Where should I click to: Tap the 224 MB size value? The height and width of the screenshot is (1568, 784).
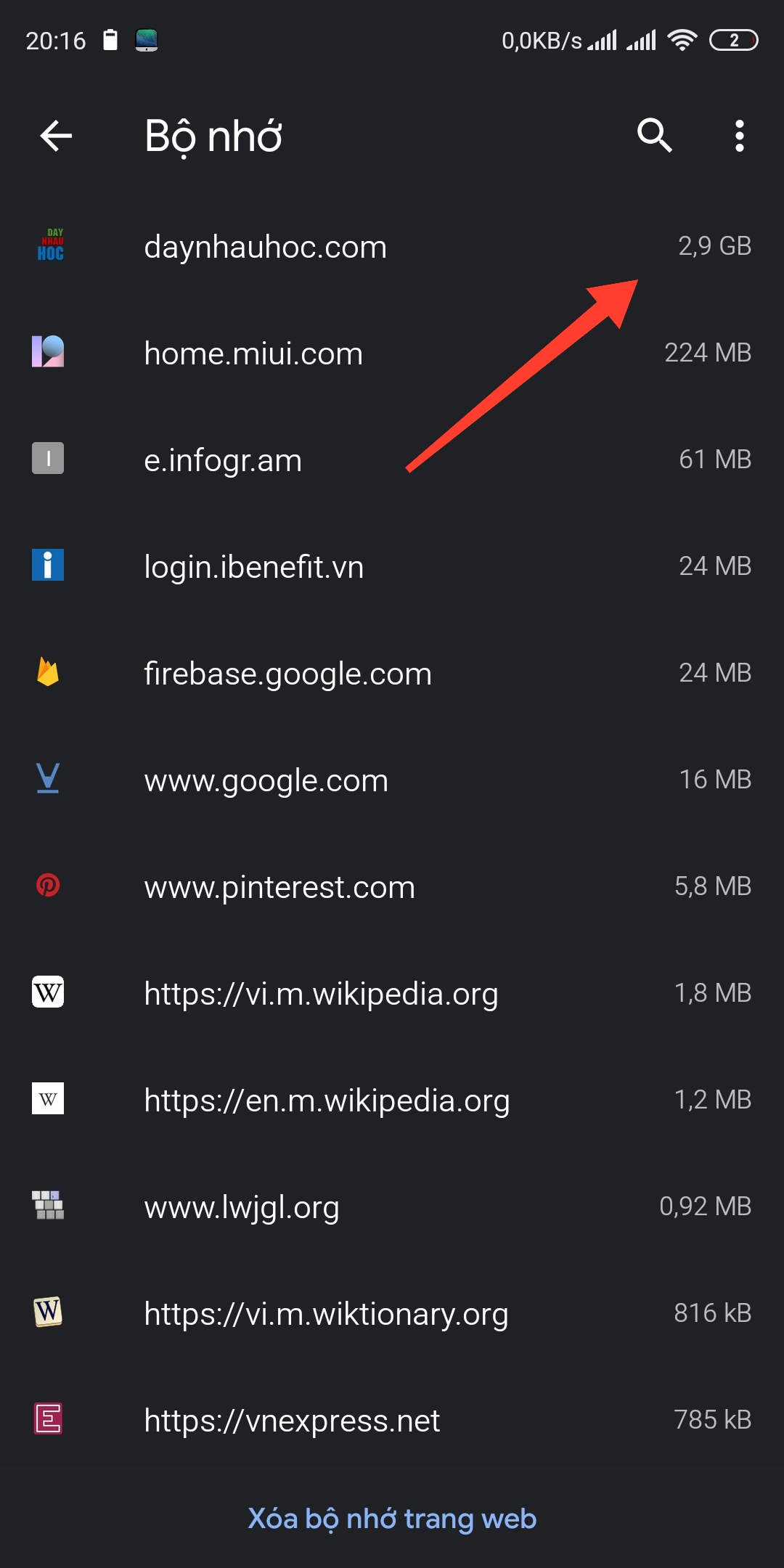pos(708,353)
